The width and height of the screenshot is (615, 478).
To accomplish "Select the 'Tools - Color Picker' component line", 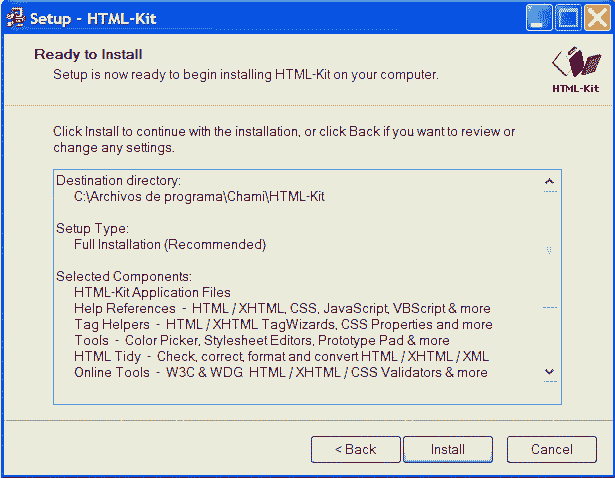I will point(262,340).
